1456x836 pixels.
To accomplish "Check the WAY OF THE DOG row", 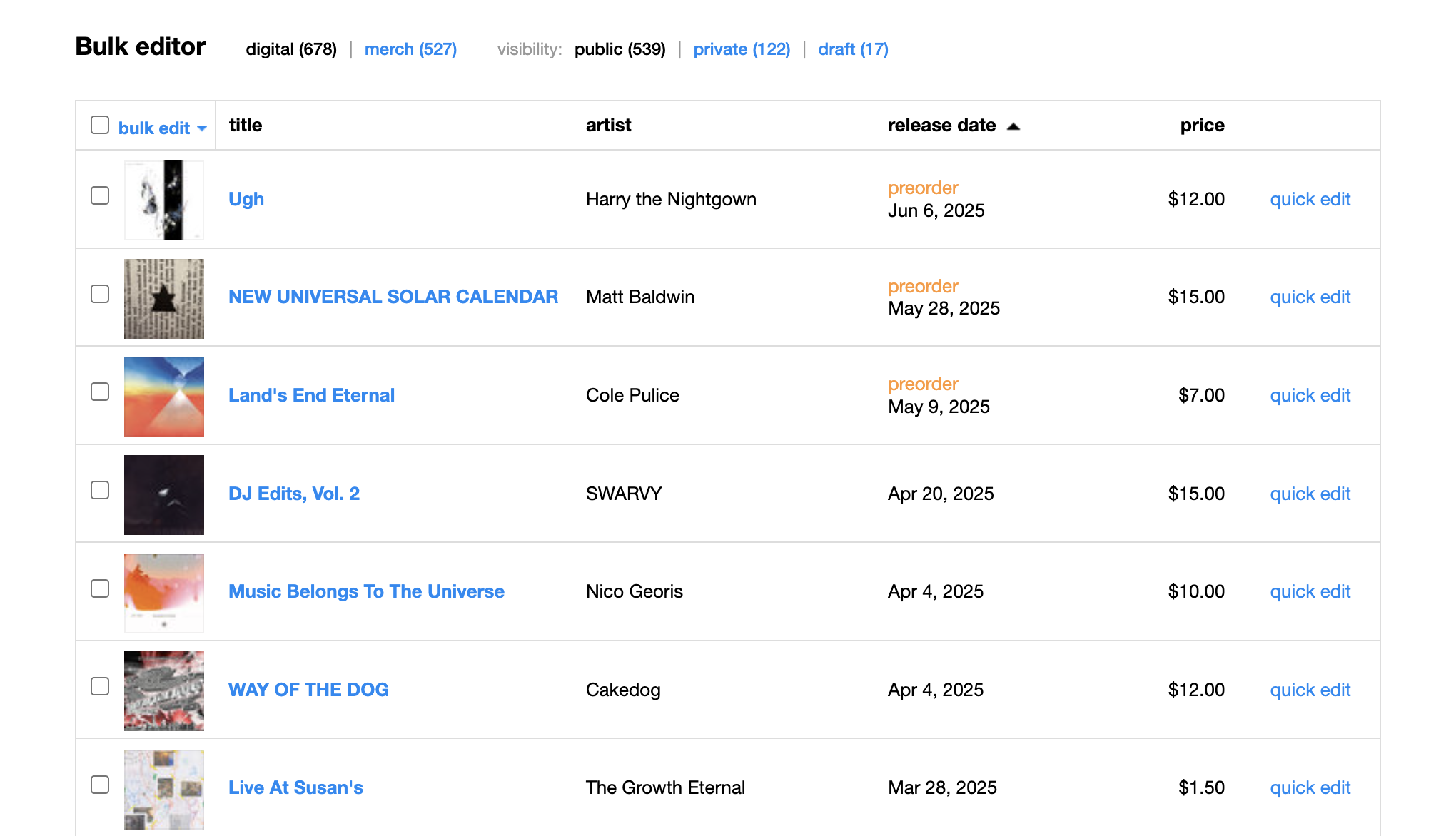I will [100, 686].
